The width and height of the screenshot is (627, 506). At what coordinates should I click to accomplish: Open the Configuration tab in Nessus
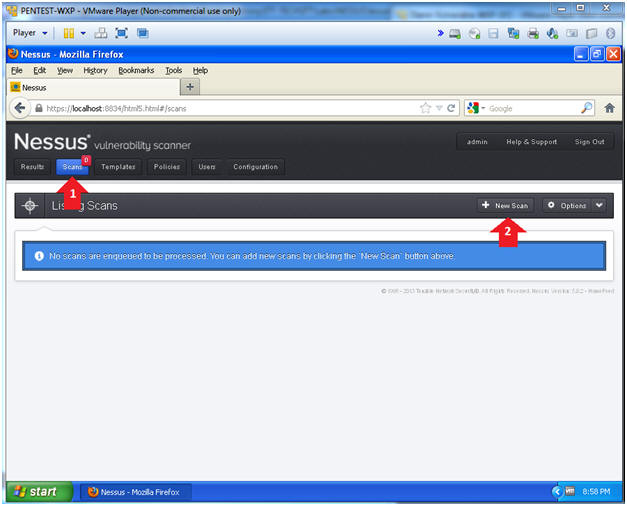[256, 167]
